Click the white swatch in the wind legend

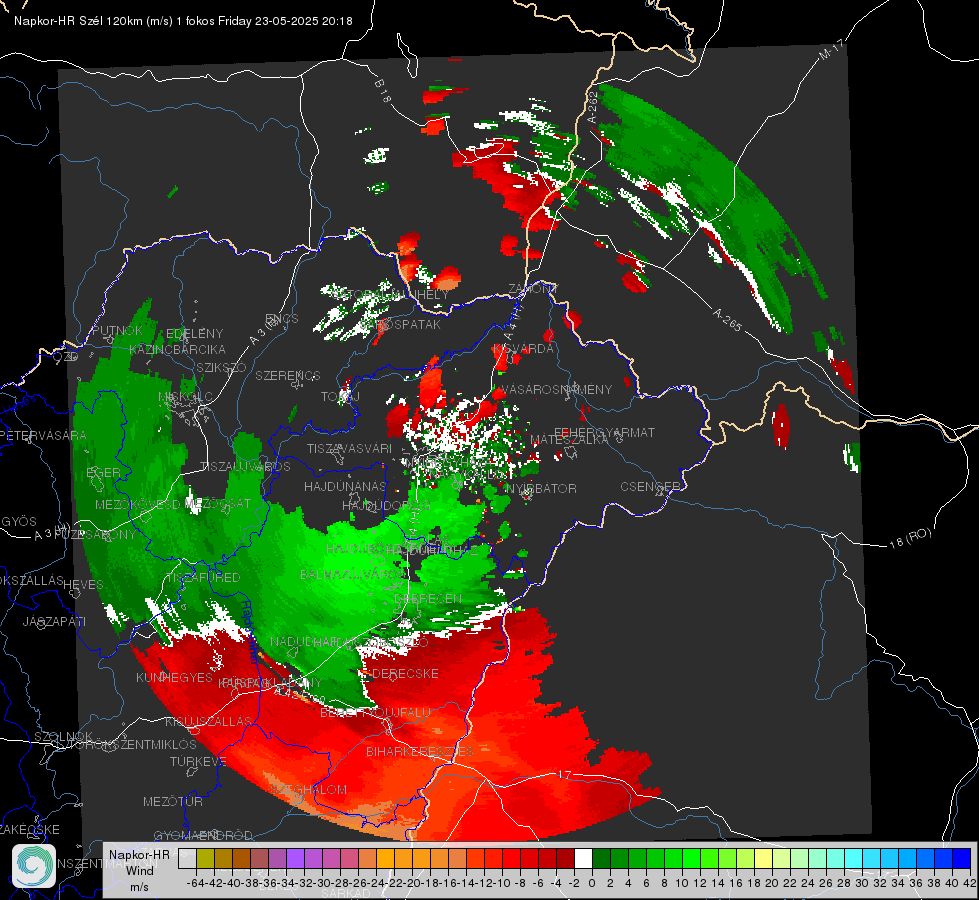(583, 859)
